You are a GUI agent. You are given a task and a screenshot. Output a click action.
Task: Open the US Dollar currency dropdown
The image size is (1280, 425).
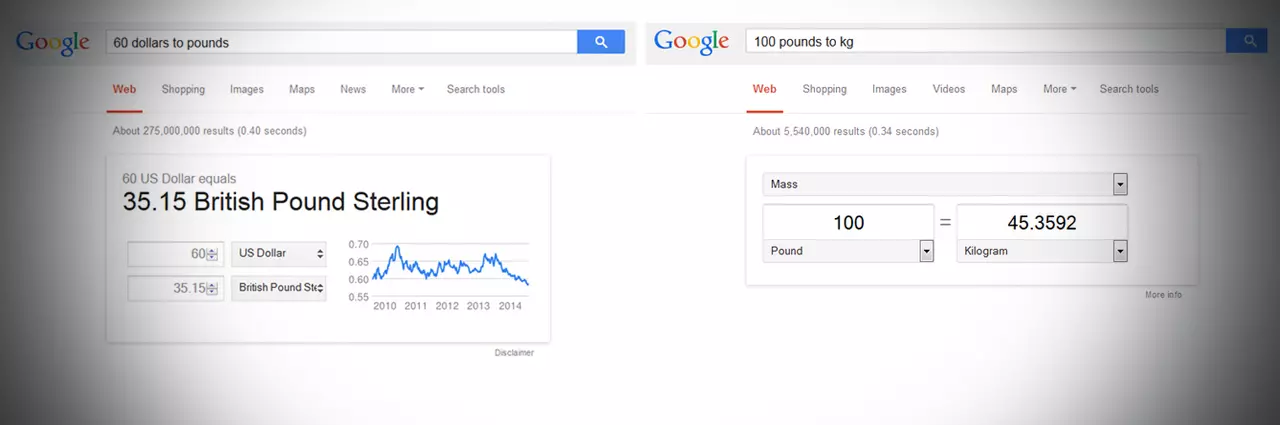(x=279, y=254)
